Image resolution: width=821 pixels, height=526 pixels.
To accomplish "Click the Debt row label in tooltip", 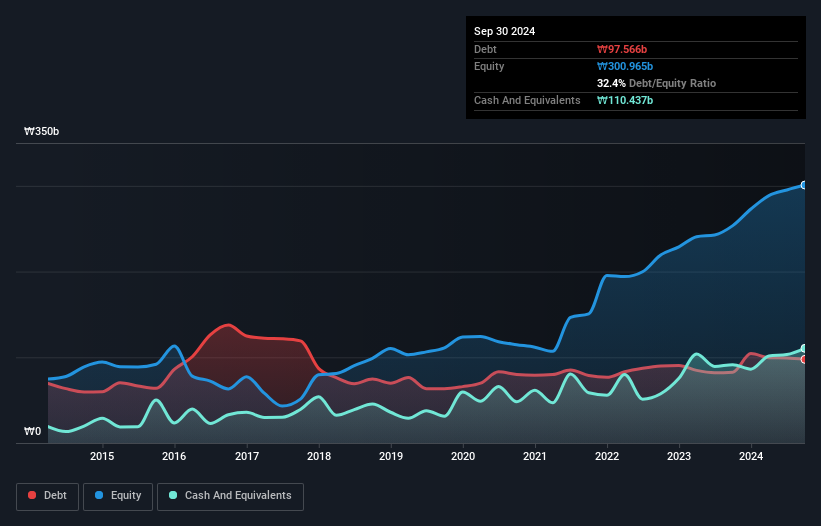I will [485, 49].
